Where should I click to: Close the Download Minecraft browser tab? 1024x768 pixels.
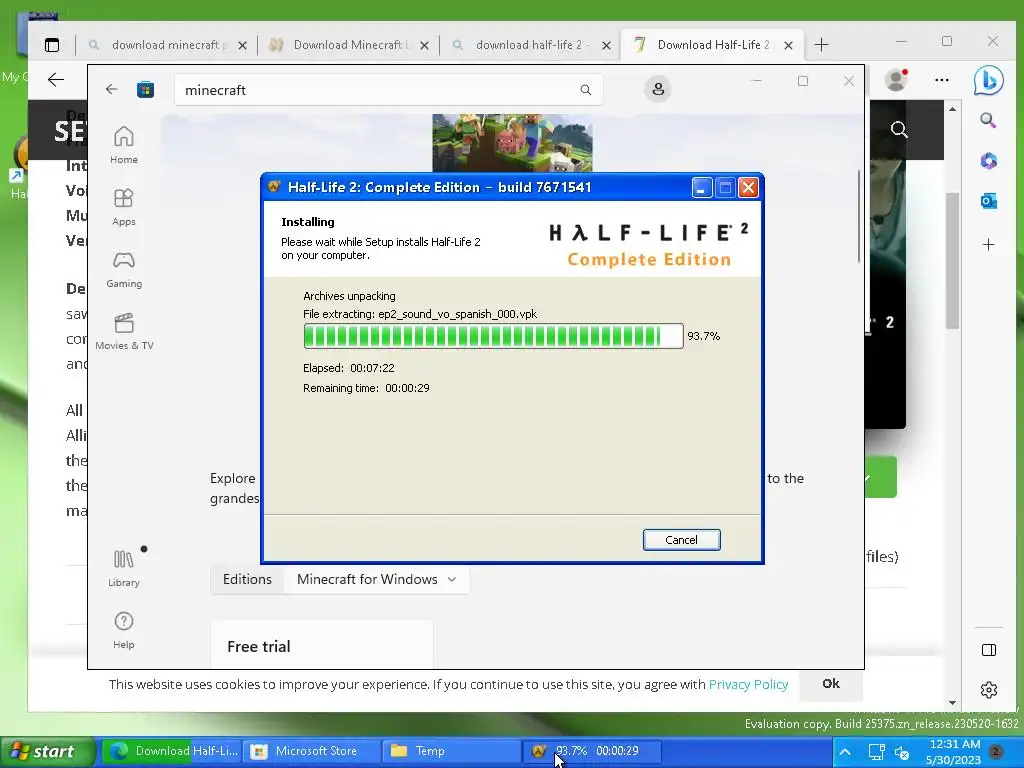coord(424,45)
